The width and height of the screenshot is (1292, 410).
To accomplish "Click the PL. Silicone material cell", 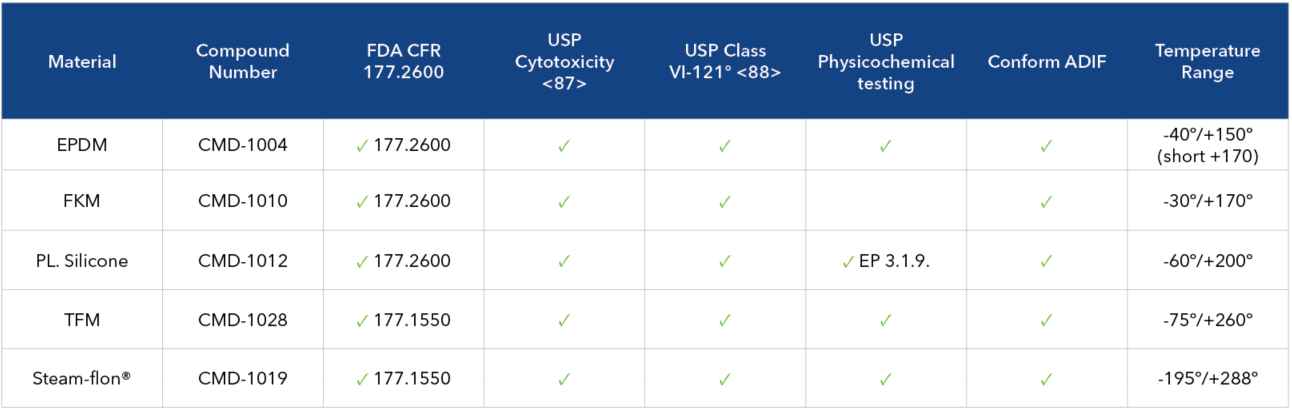I will [x=82, y=261].
